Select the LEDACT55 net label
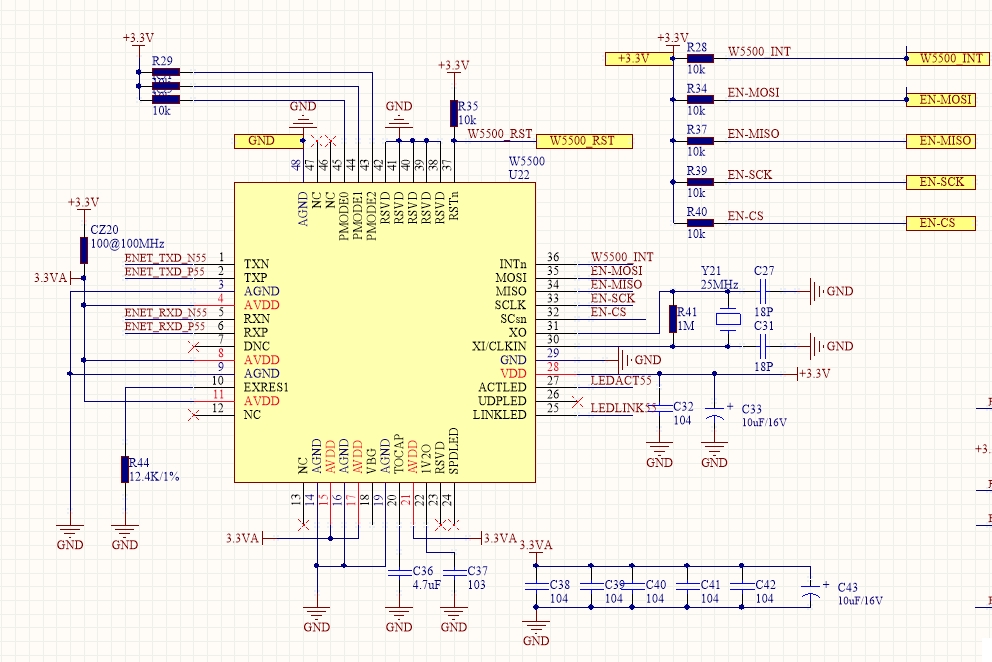 (x=621, y=381)
